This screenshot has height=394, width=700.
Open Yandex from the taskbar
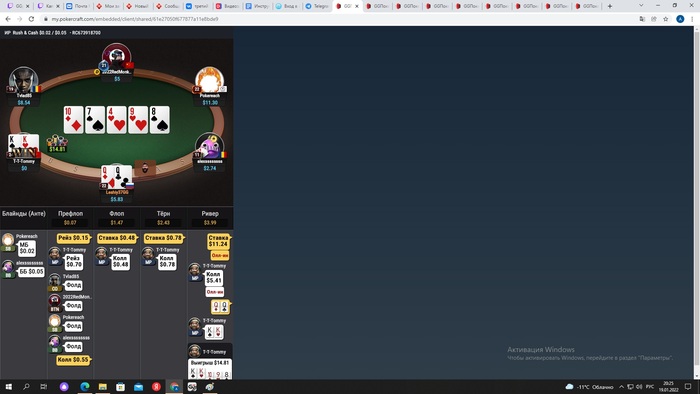[156, 386]
